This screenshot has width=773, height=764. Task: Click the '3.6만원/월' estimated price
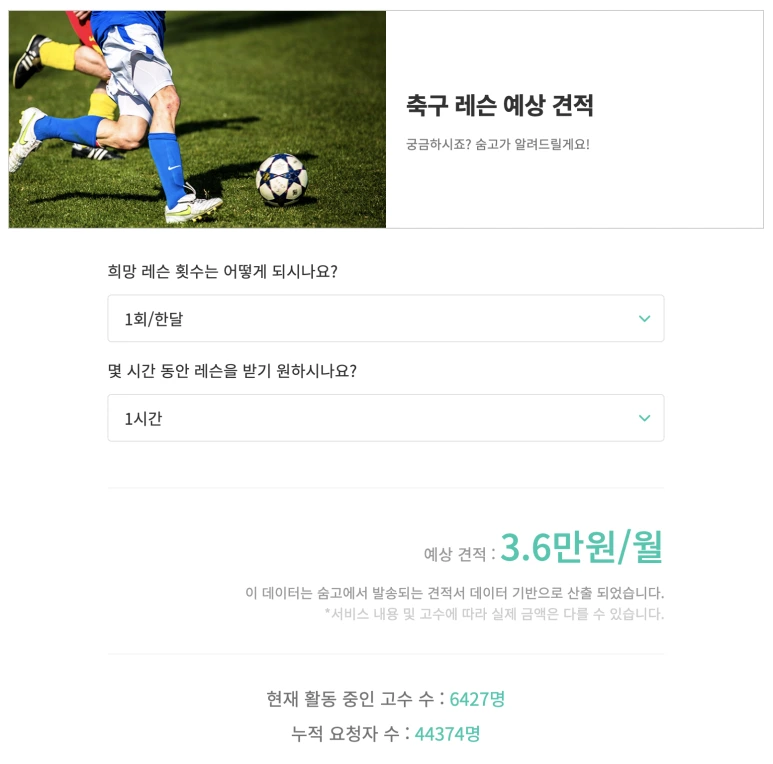point(582,548)
